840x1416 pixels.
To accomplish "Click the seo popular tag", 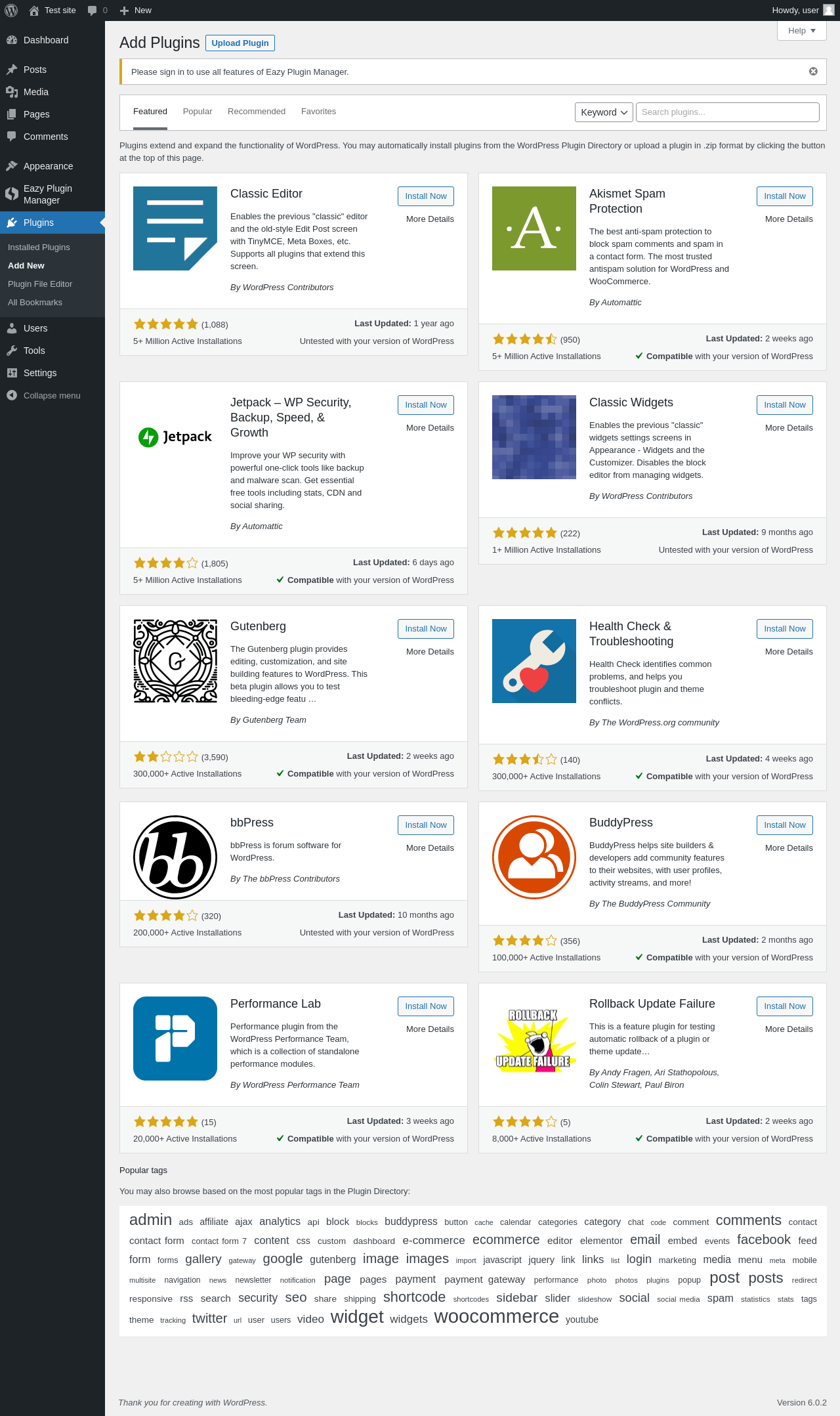I will (x=296, y=1298).
